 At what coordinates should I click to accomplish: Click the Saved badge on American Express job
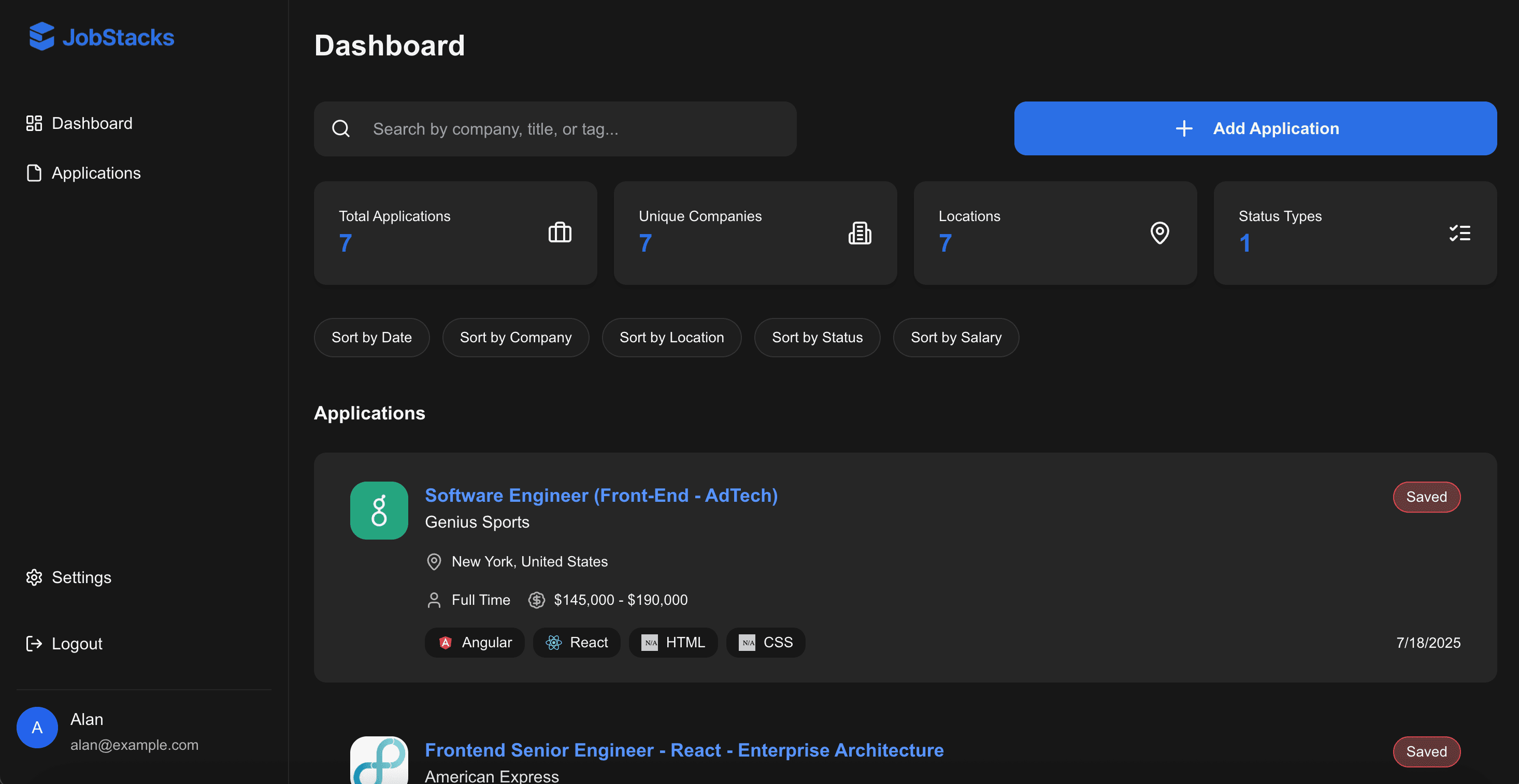[x=1426, y=751]
